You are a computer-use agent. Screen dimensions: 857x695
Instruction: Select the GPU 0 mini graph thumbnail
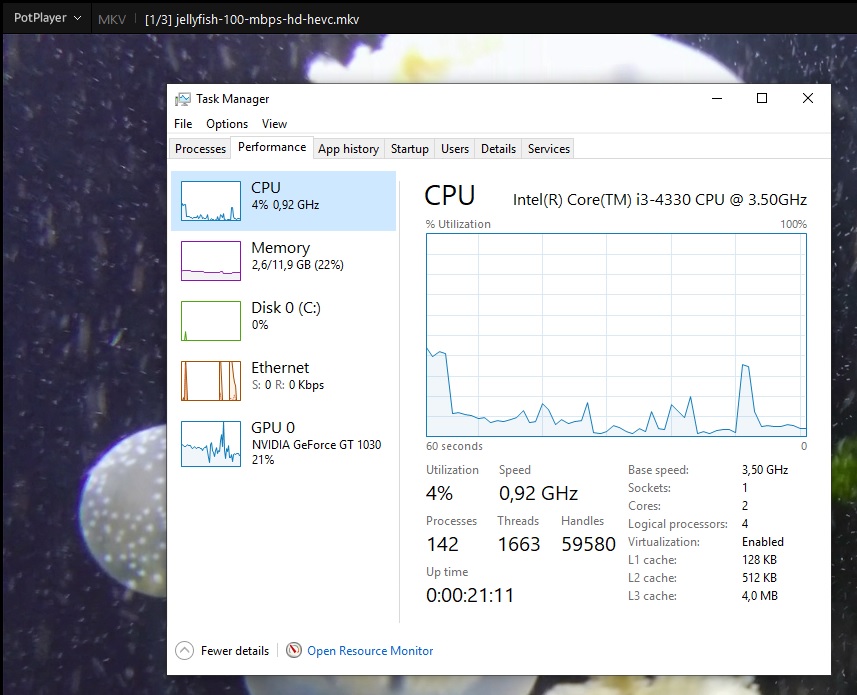[210, 443]
